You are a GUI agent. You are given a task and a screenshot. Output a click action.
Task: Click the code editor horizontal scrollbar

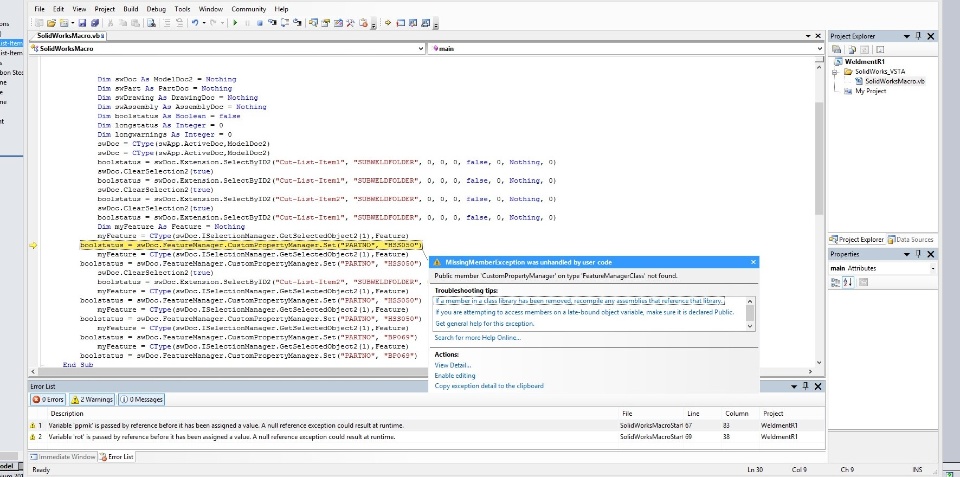coord(422,371)
